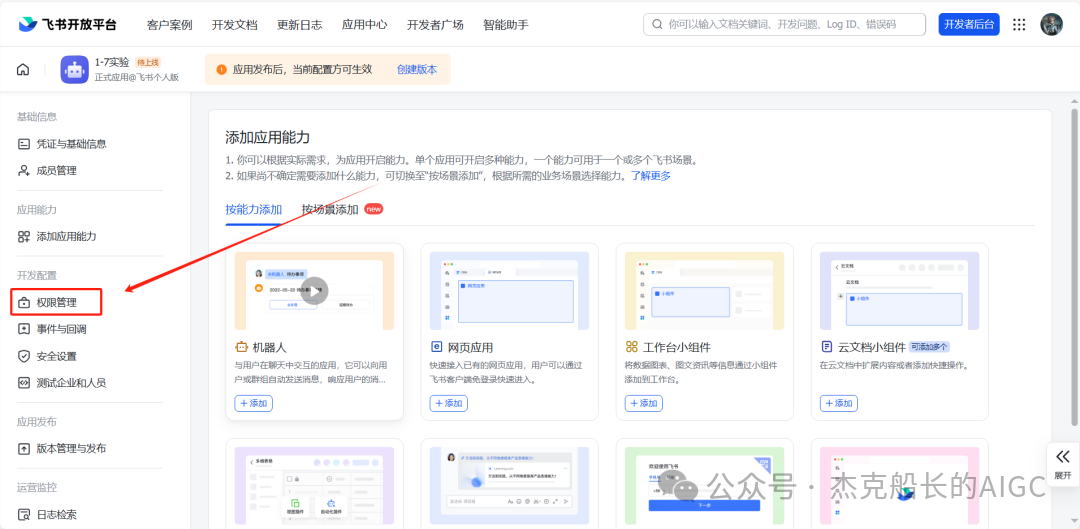
Task: Open 应用中心 in top navigation
Action: (364, 25)
